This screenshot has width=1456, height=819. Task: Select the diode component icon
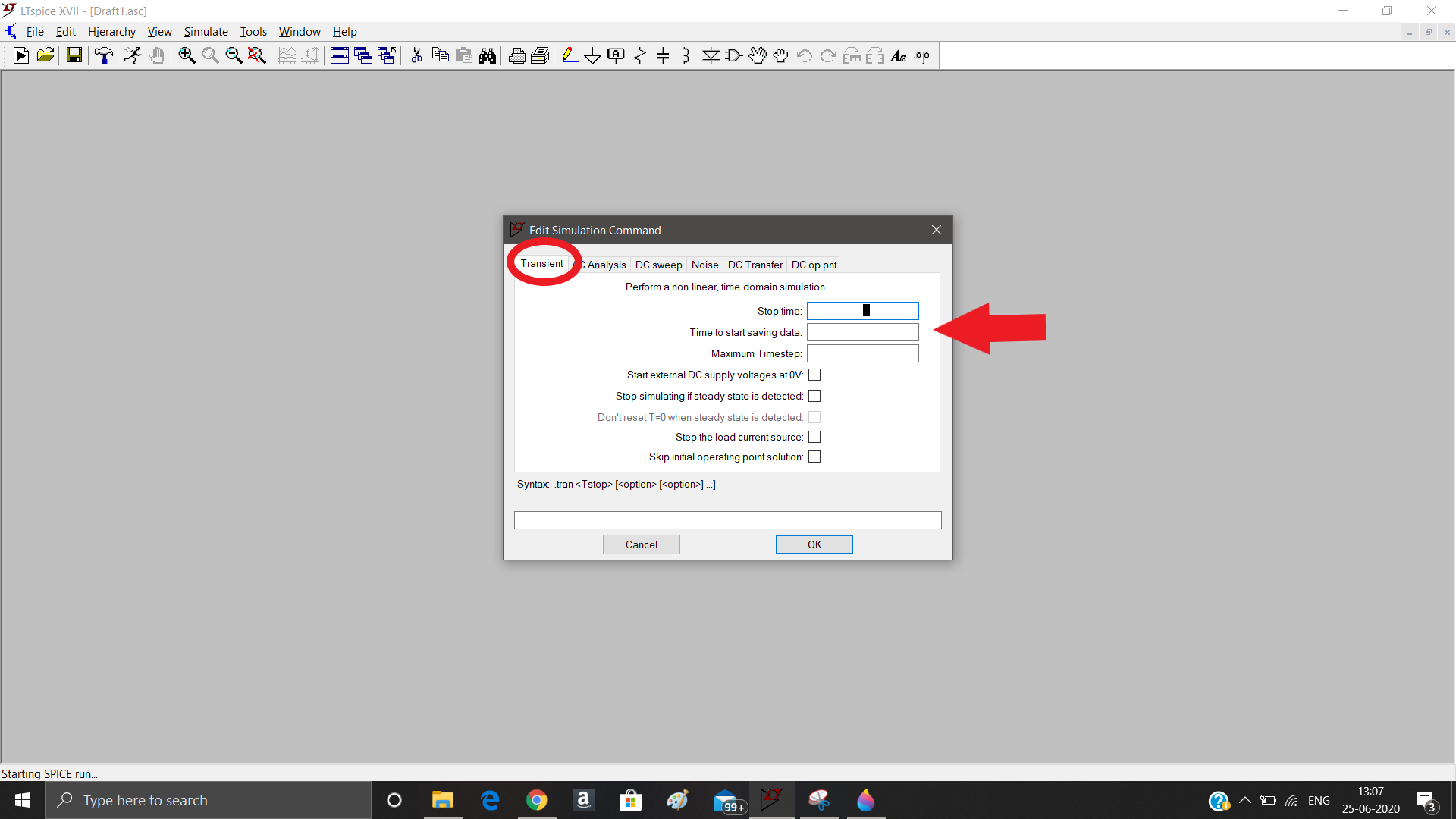click(711, 55)
